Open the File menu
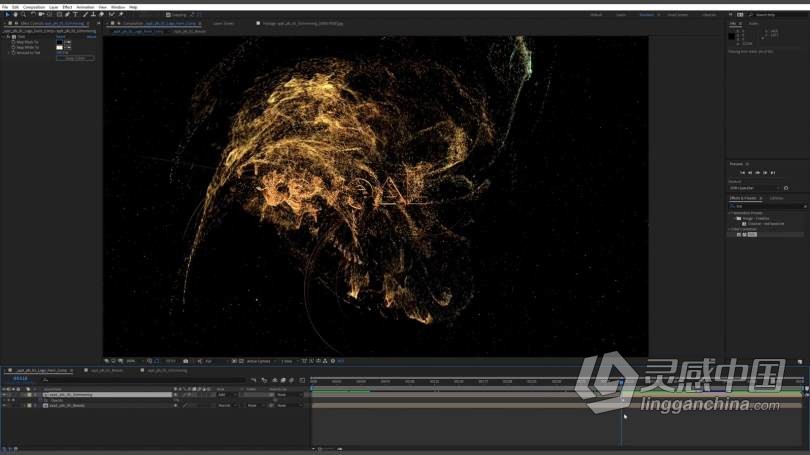 [5, 7]
